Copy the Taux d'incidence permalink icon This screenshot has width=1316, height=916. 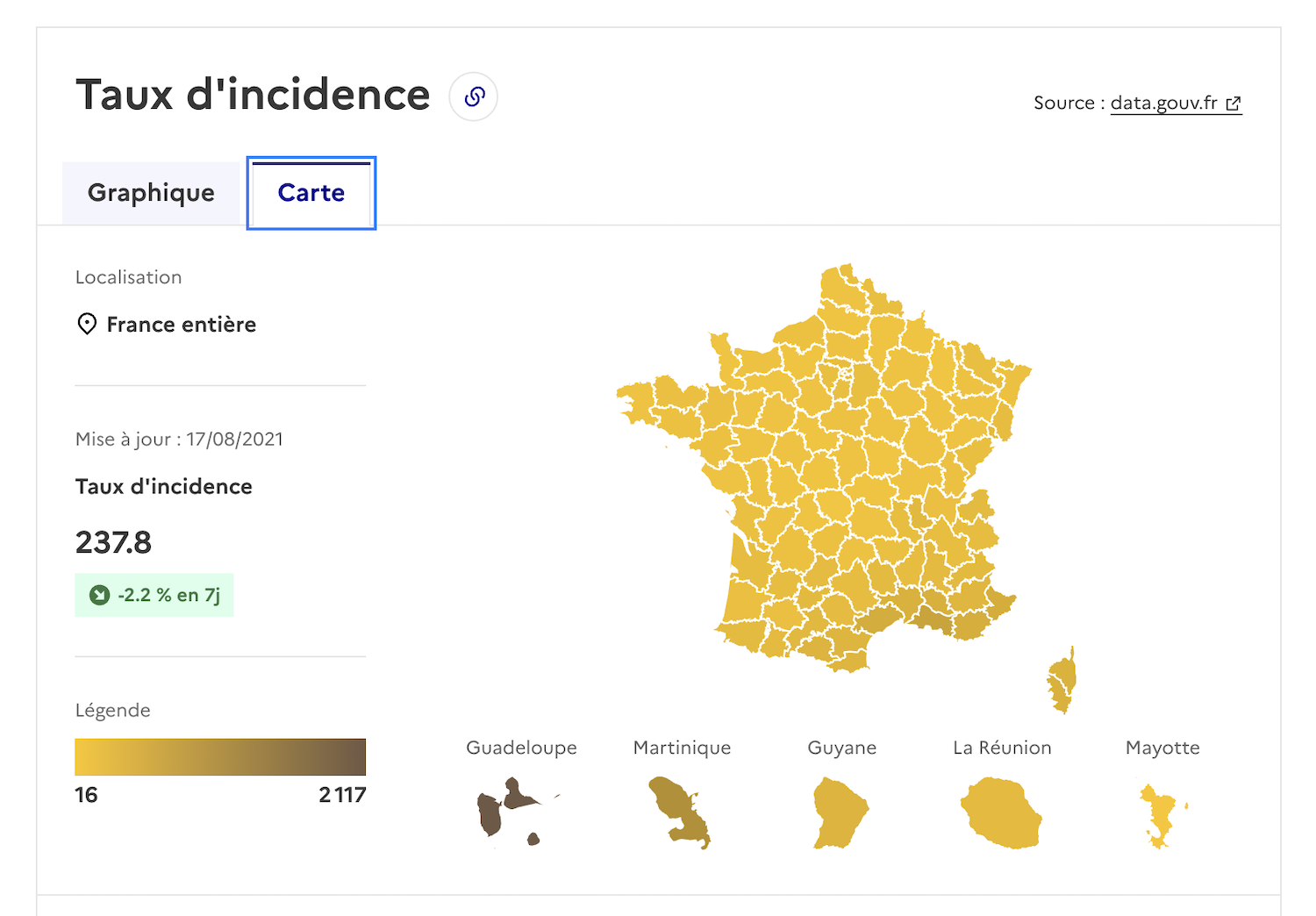(474, 97)
